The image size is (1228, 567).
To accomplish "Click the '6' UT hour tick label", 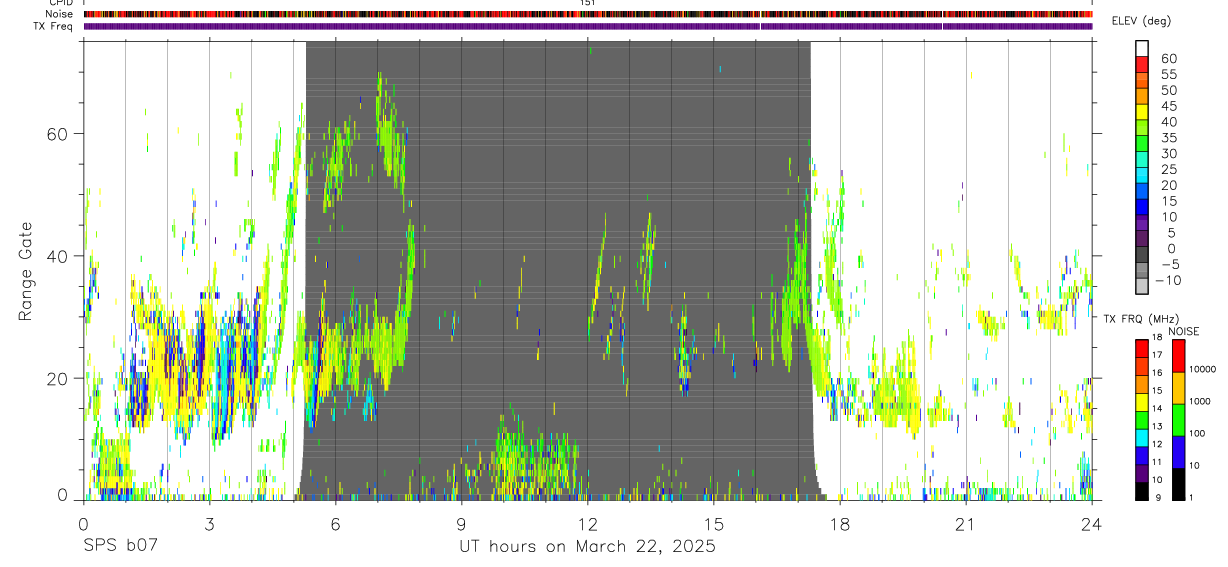I will point(336,524).
